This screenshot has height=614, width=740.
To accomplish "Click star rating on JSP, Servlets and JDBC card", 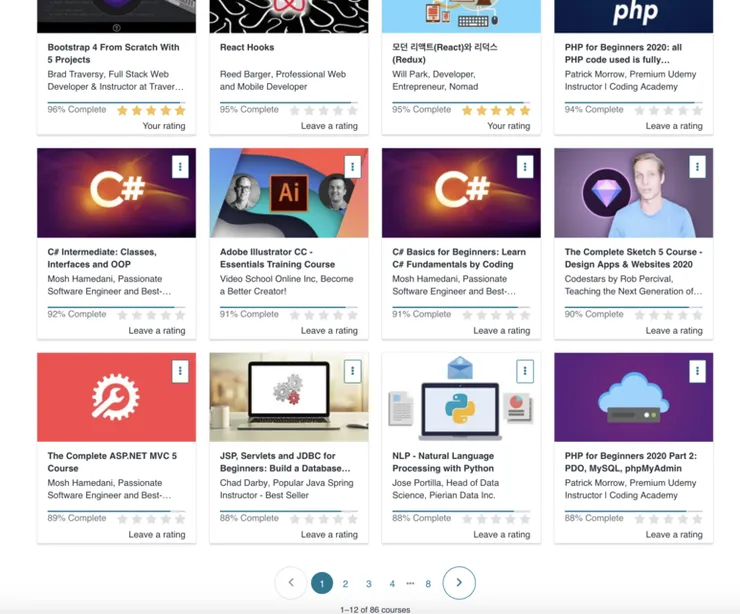I will [x=323, y=520].
